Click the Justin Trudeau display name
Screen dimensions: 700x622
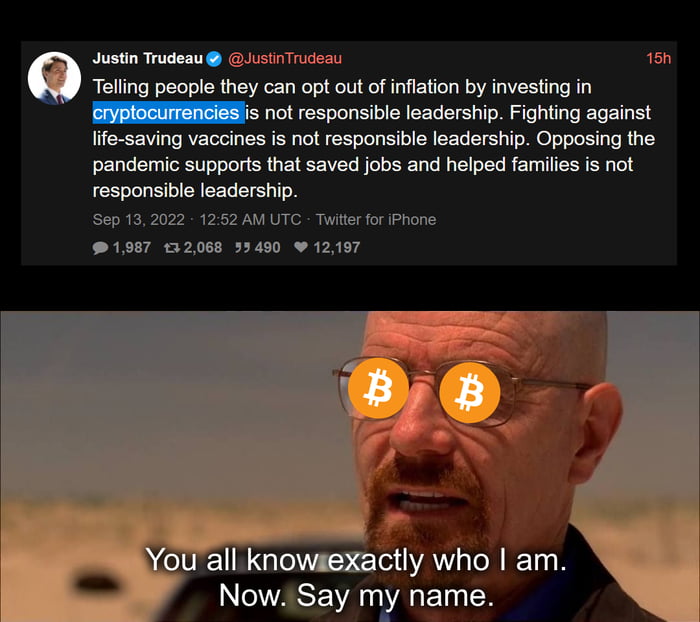click(x=148, y=58)
